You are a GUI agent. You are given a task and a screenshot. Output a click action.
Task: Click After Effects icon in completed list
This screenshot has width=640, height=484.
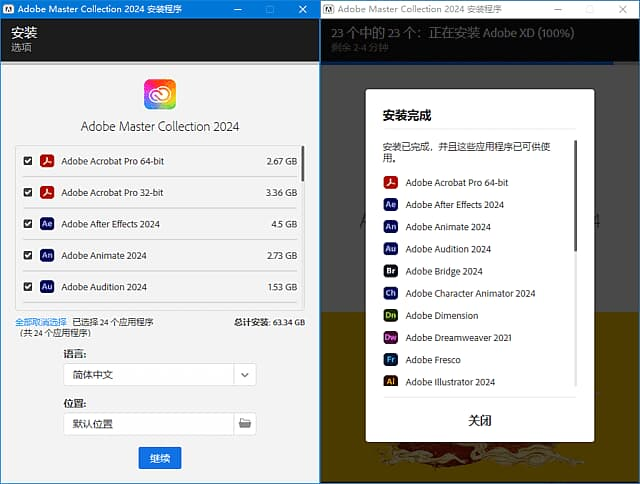tap(391, 204)
